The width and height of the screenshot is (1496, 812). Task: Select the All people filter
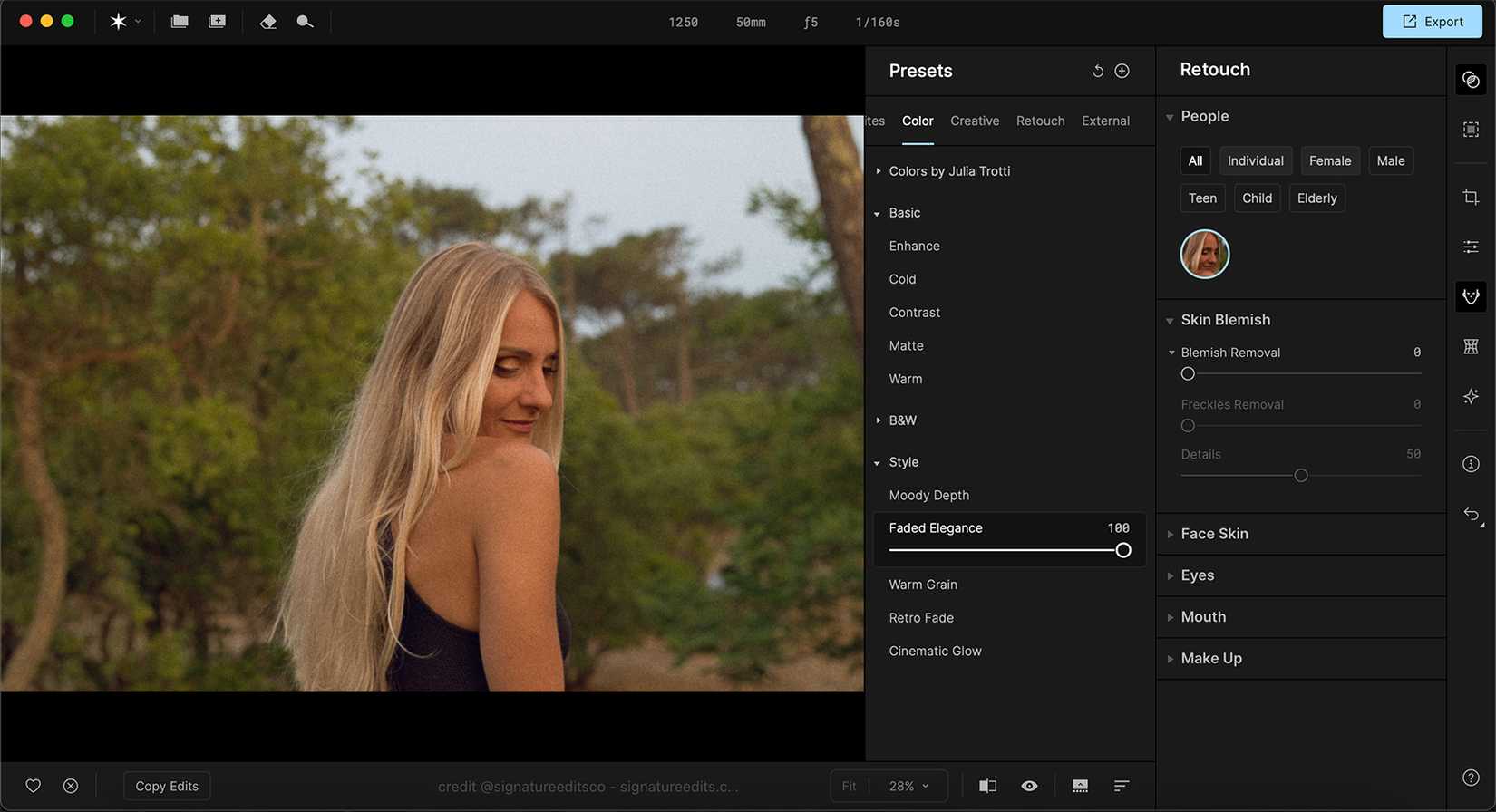[x=1195, y=160]
